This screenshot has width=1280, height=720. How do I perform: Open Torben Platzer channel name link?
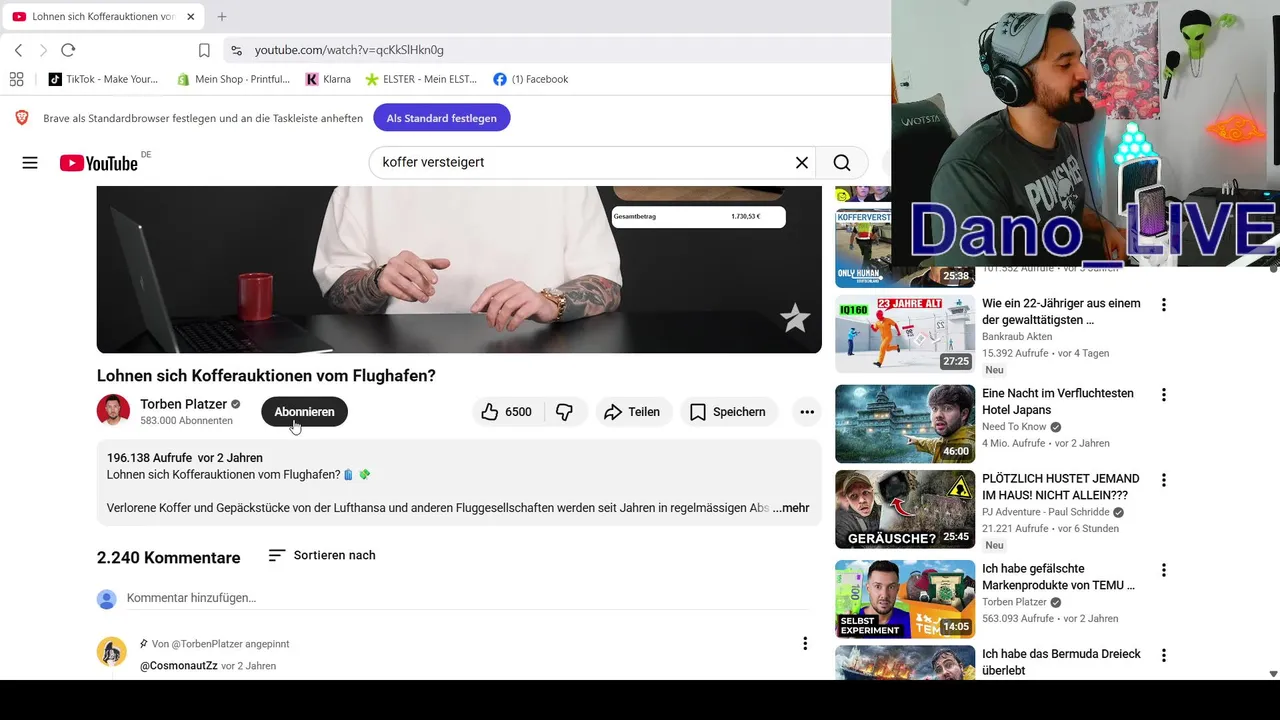tap(183, 404)
